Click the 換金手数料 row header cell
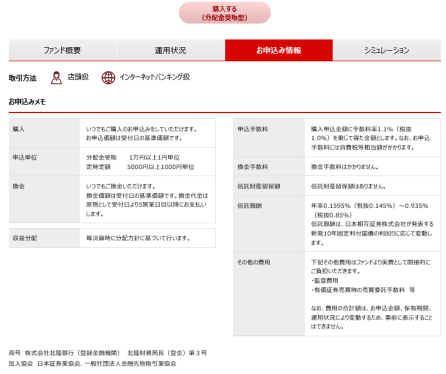446x374 pixels. (269, 166)
